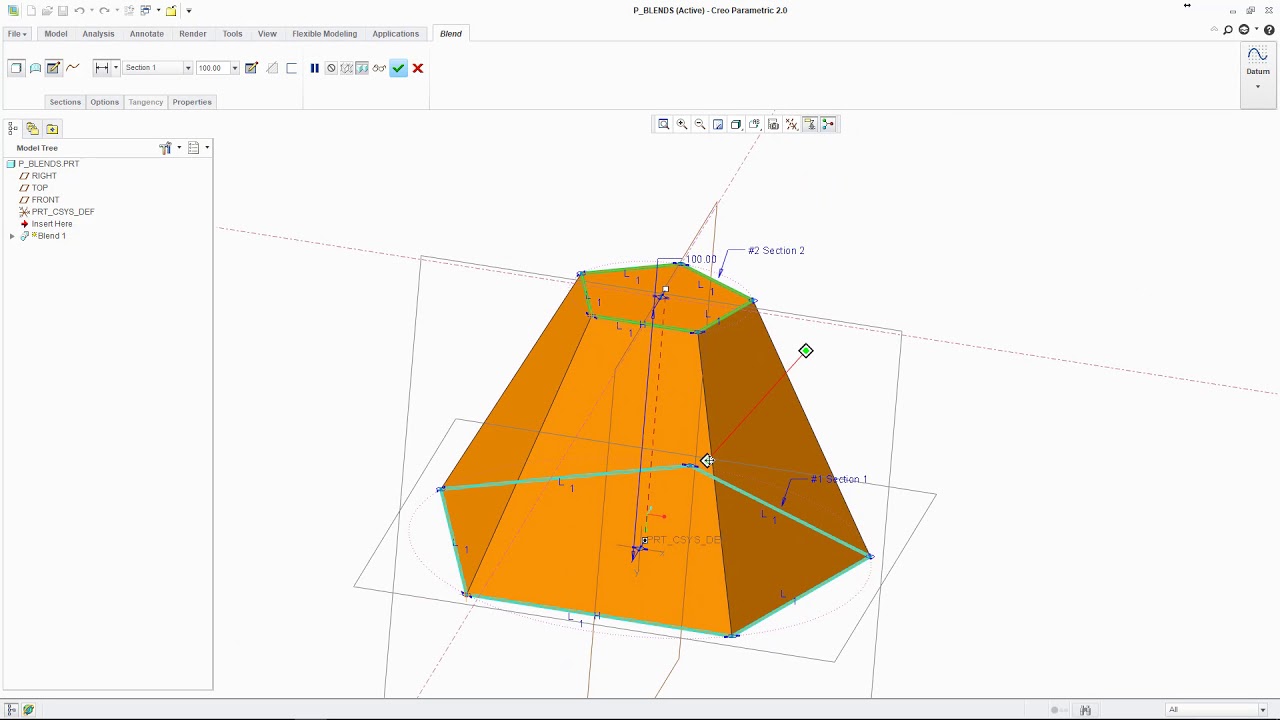Select the blend as surface icon
This screenshot has width=1280, height=720.
[35, 68]
